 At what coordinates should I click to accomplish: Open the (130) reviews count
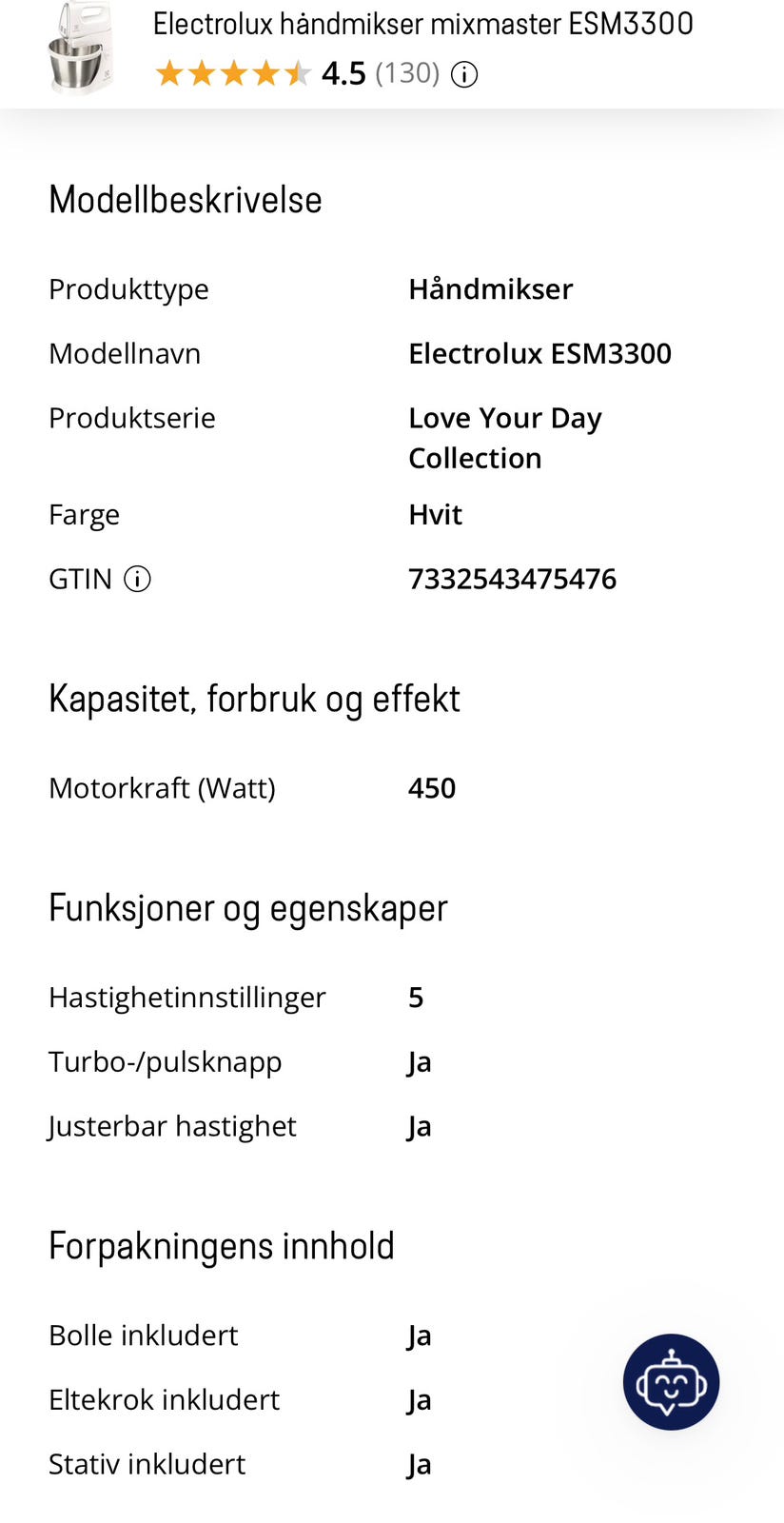pos(407,73)
